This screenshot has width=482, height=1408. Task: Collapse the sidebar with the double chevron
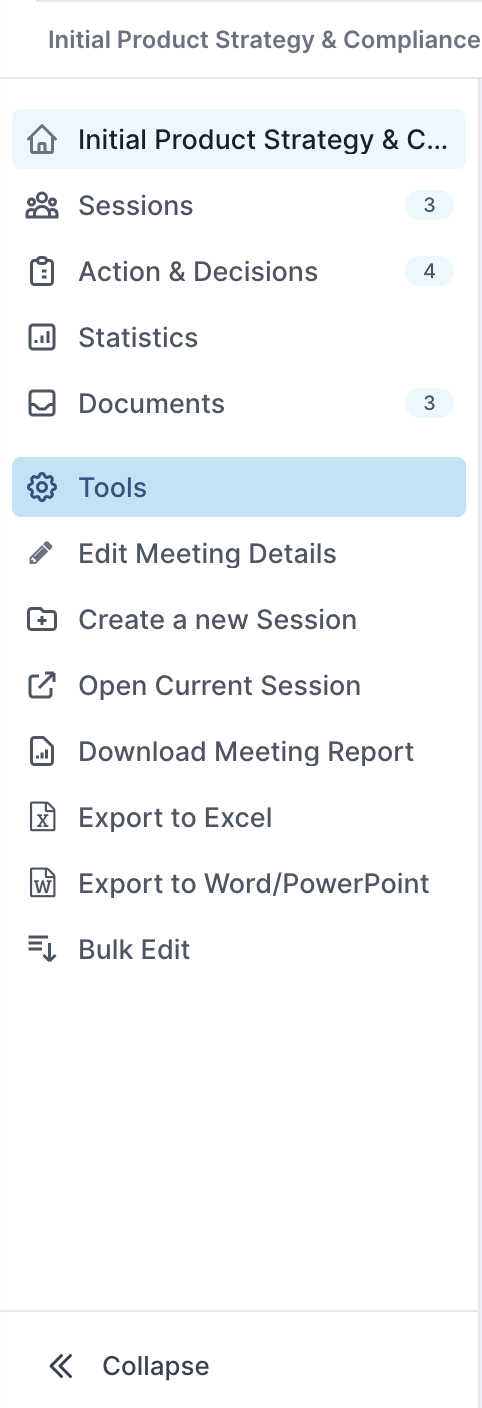click(x=61, y=1366)
